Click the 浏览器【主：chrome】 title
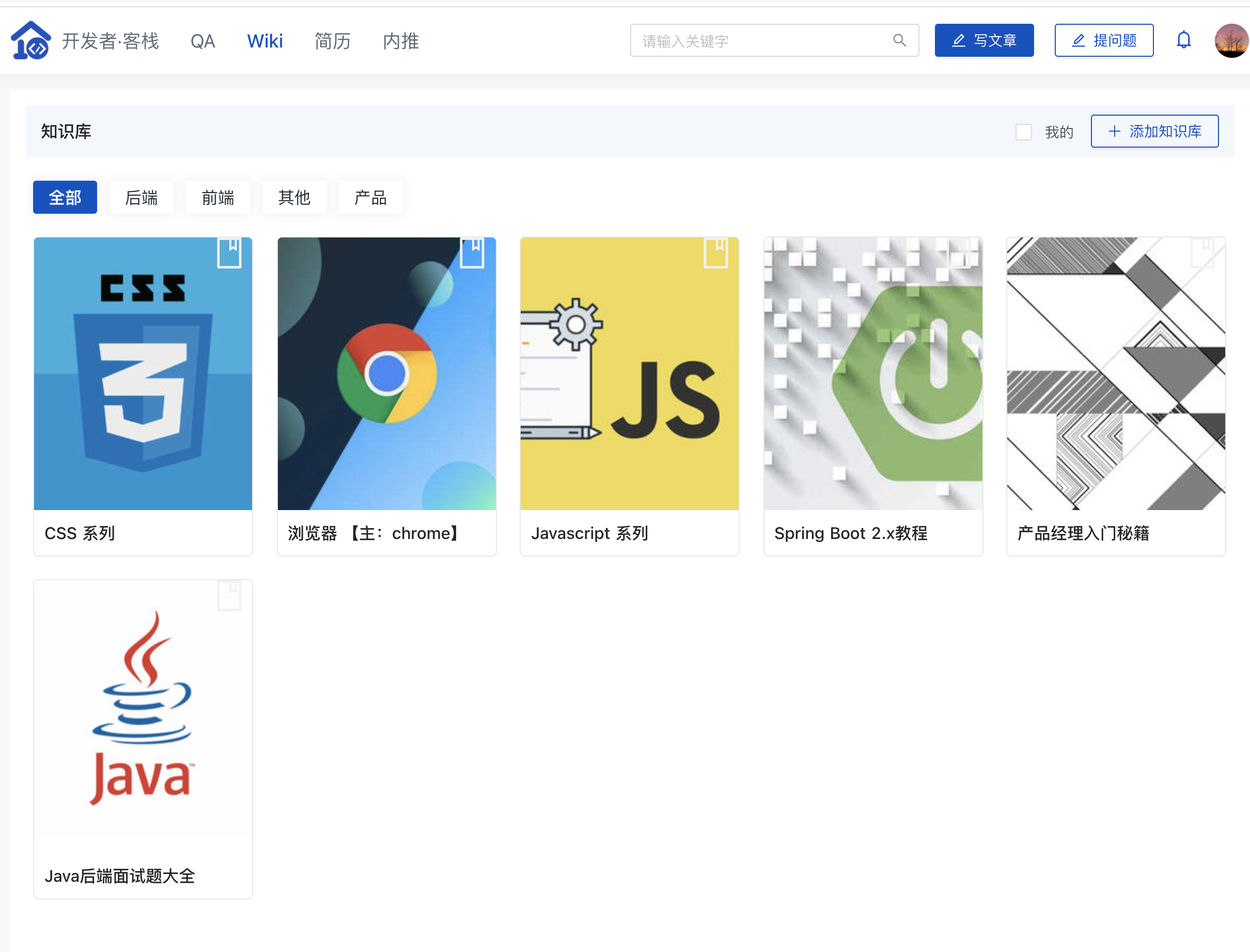Screen dimensions: 1250x952 pyautogui.click(x=374, y=533)
